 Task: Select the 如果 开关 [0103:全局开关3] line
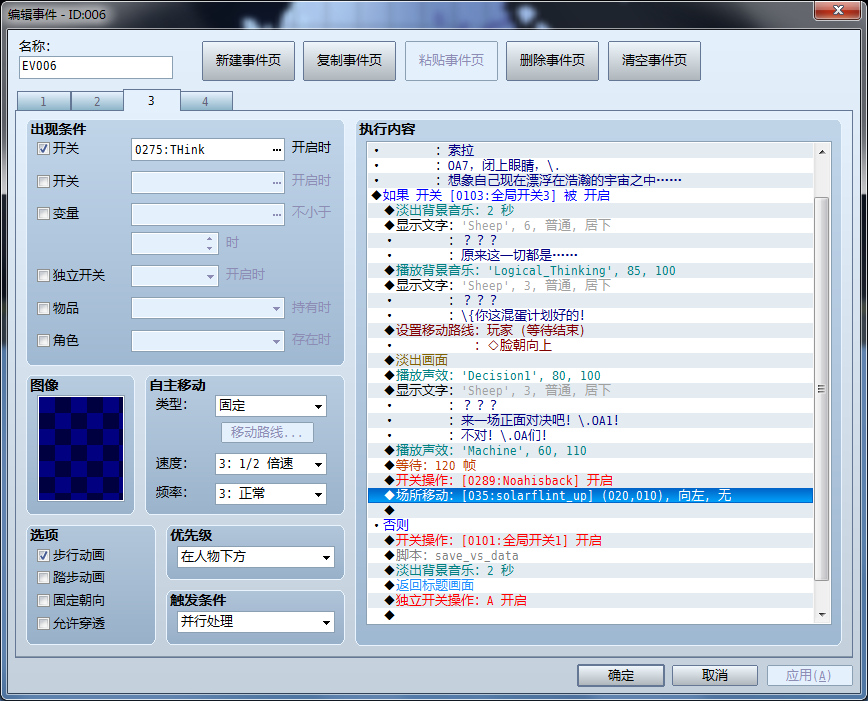pyautogui.click(x=590, y=195)
